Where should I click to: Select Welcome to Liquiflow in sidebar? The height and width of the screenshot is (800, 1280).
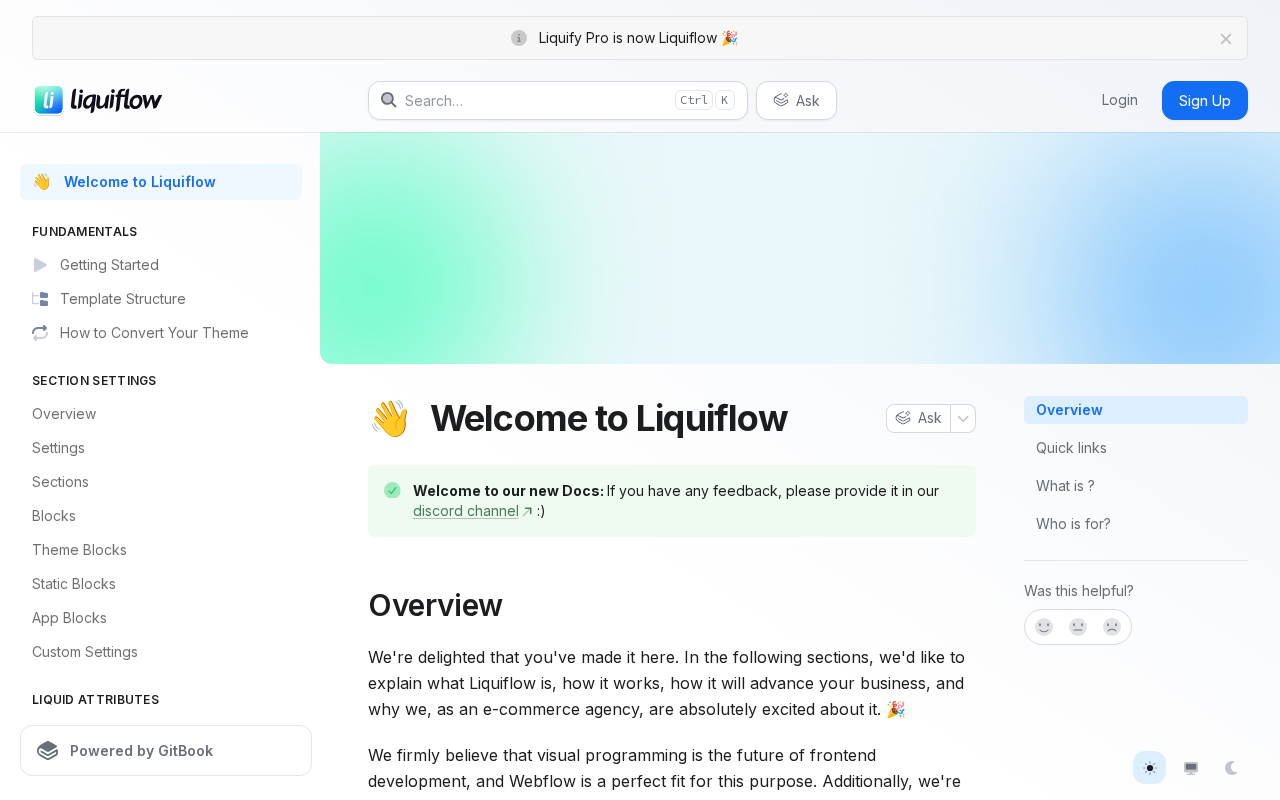161,182
